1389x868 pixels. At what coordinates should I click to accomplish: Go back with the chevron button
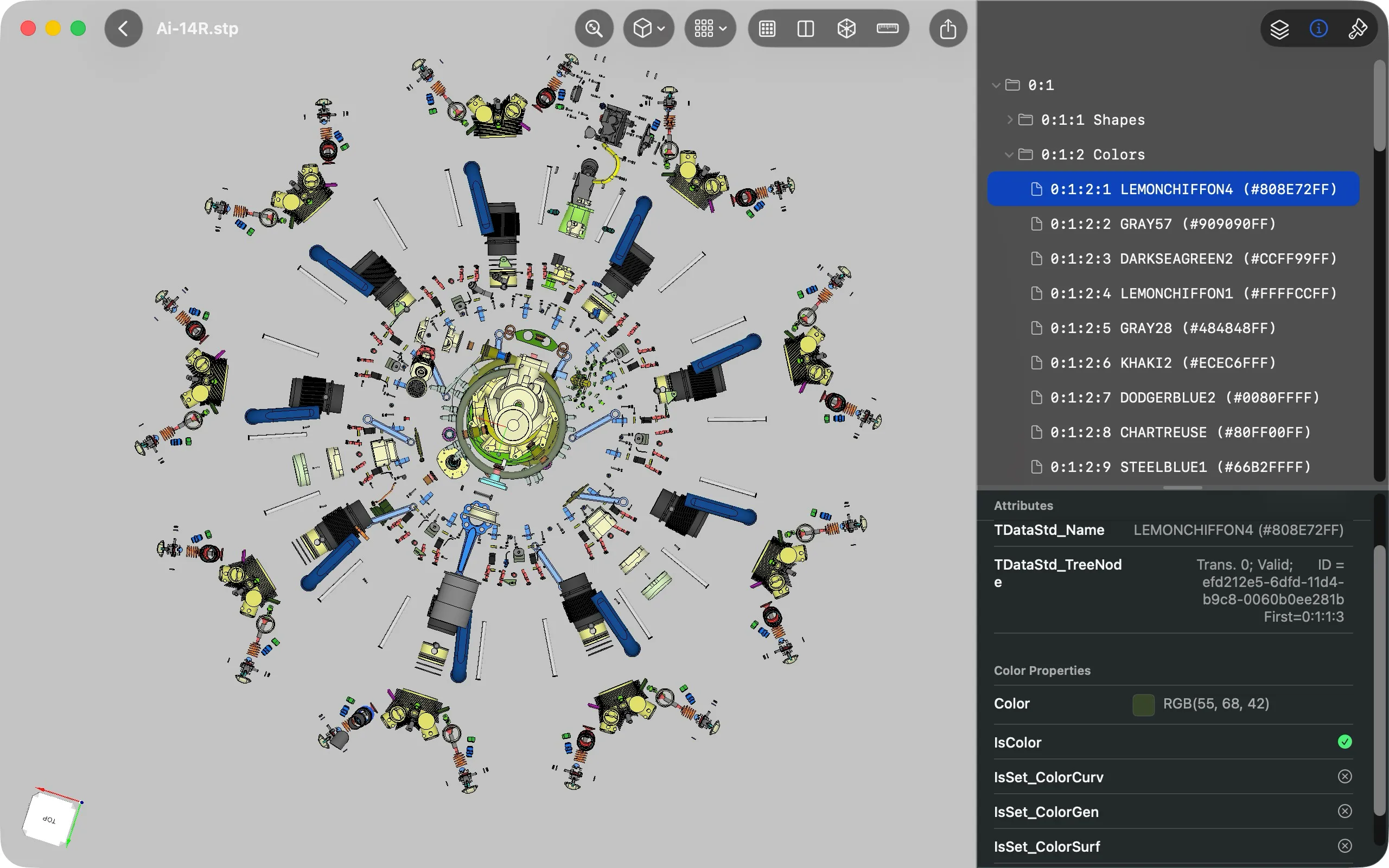[123, 29]
